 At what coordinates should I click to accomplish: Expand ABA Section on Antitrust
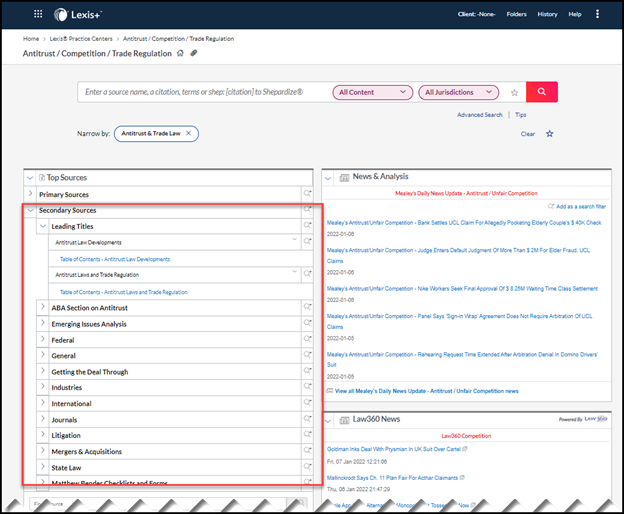point(43,307)
